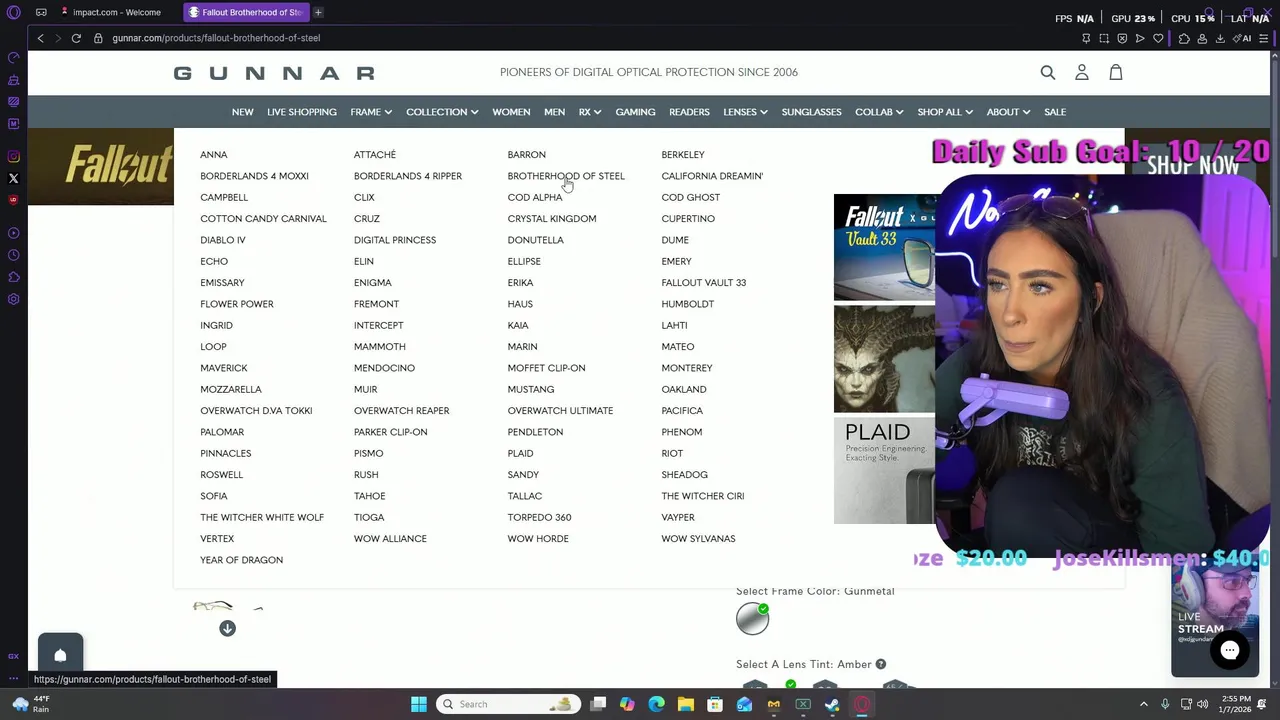Expand the FRAME dropdown menu

(371, 112)
